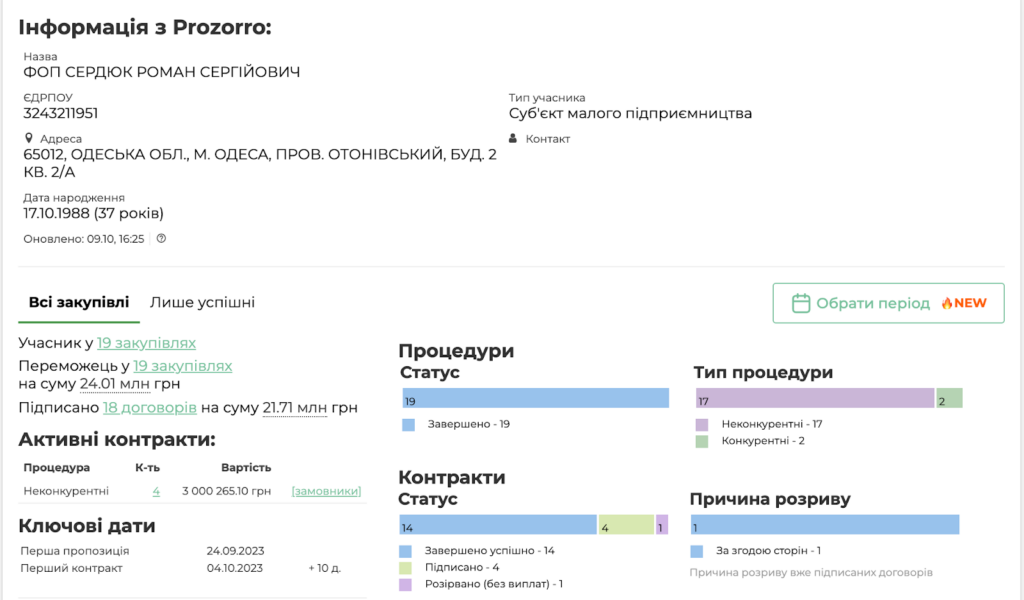
Task: Open the Переможець у 19 закупівлях link
Action: click(182, 366)
